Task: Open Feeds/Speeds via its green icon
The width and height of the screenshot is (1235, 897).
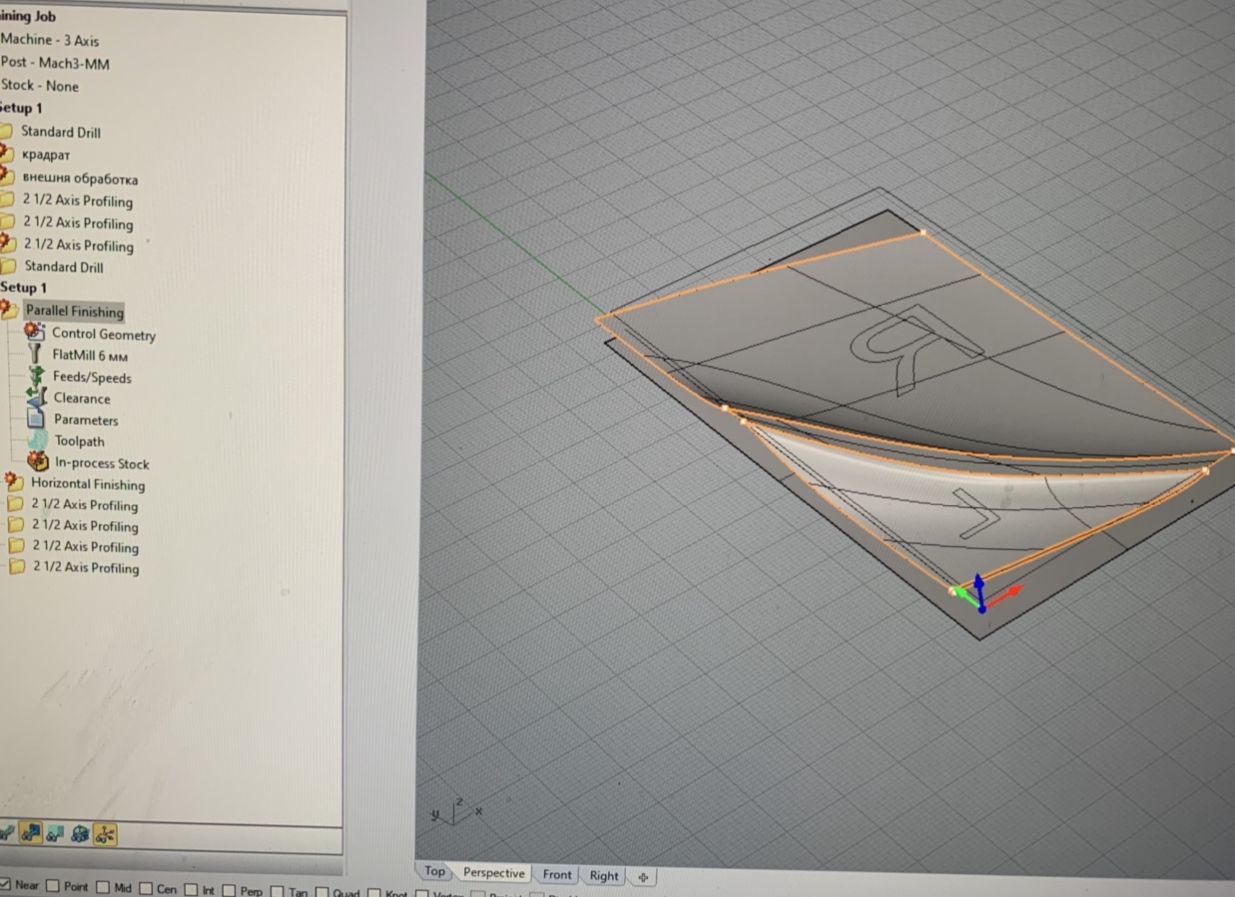Action: click(x=37, y=376)
